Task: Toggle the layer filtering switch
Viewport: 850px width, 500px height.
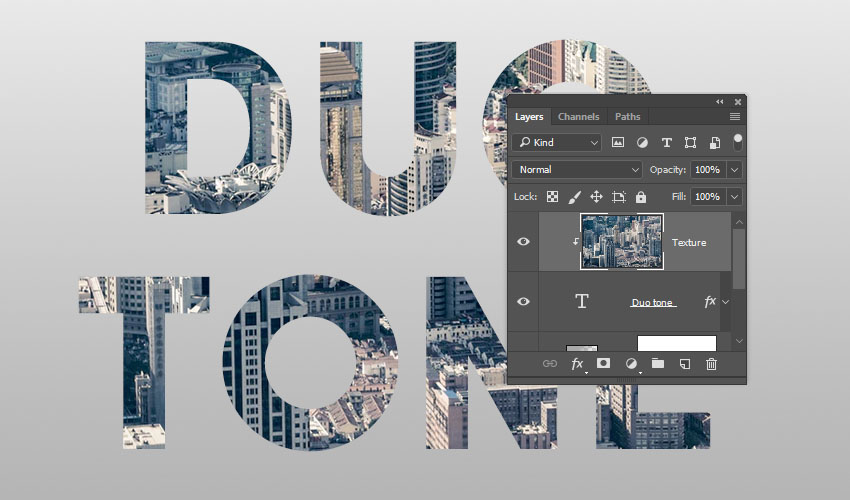Action: [738, 142]
